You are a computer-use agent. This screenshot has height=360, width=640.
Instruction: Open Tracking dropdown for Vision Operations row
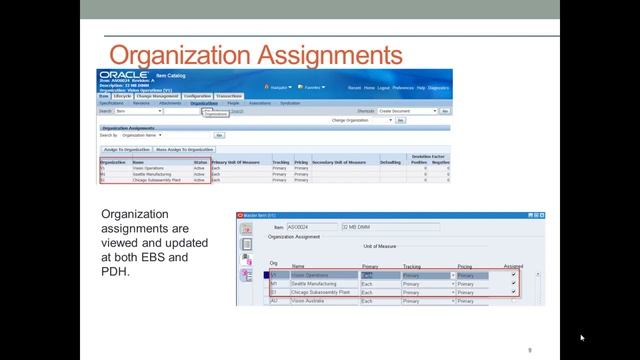[453, 276]
